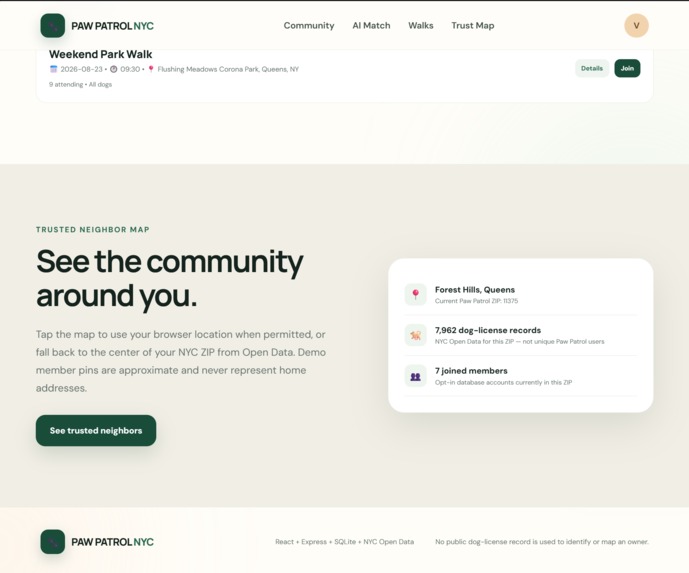Click React + Express + SQLite + NYC Open Data
689x573 pixels.
344,542
